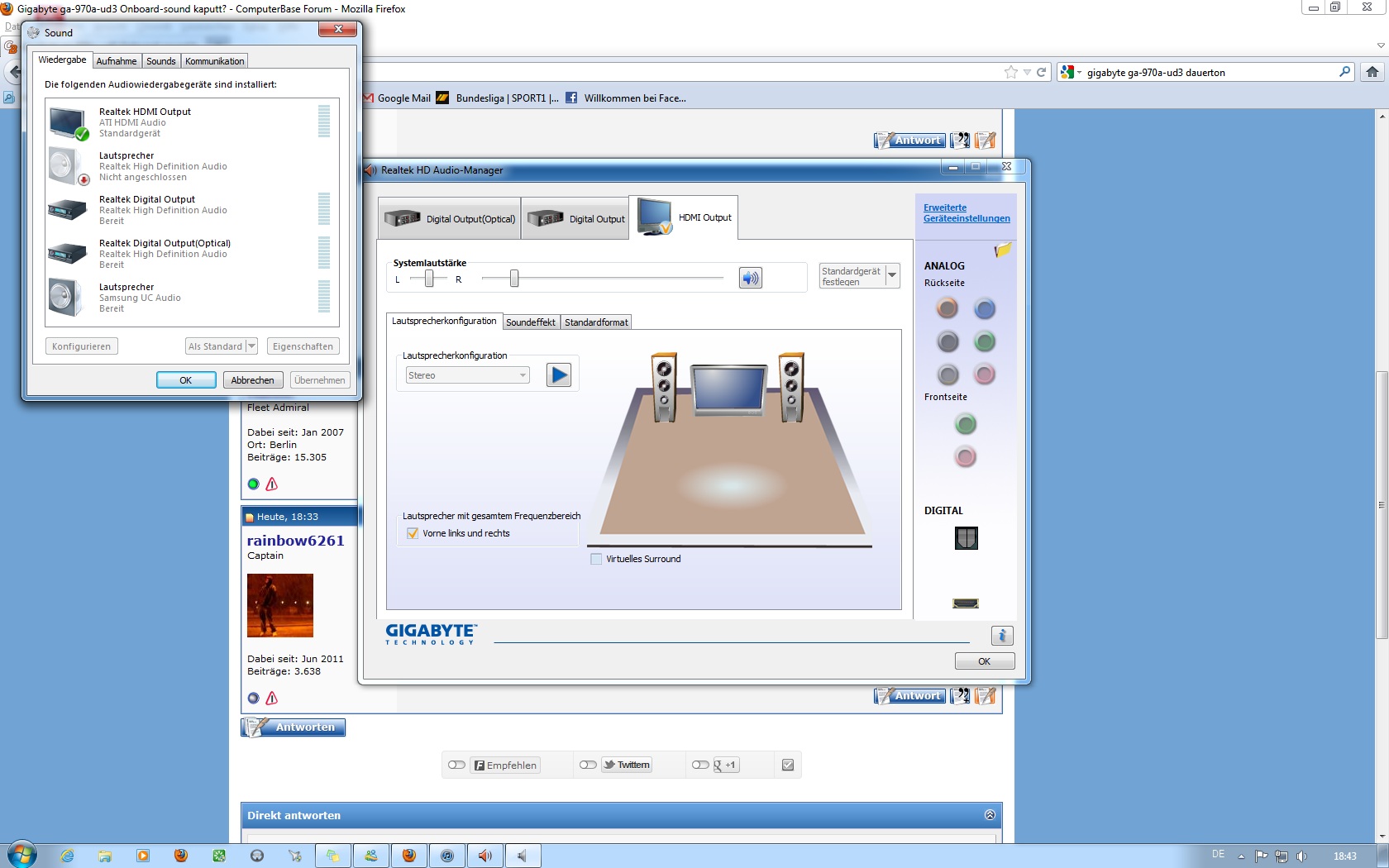1389x868 pixels.
Task: Switch to the Kommunikation tab
Action: click(x=215, y=61)
